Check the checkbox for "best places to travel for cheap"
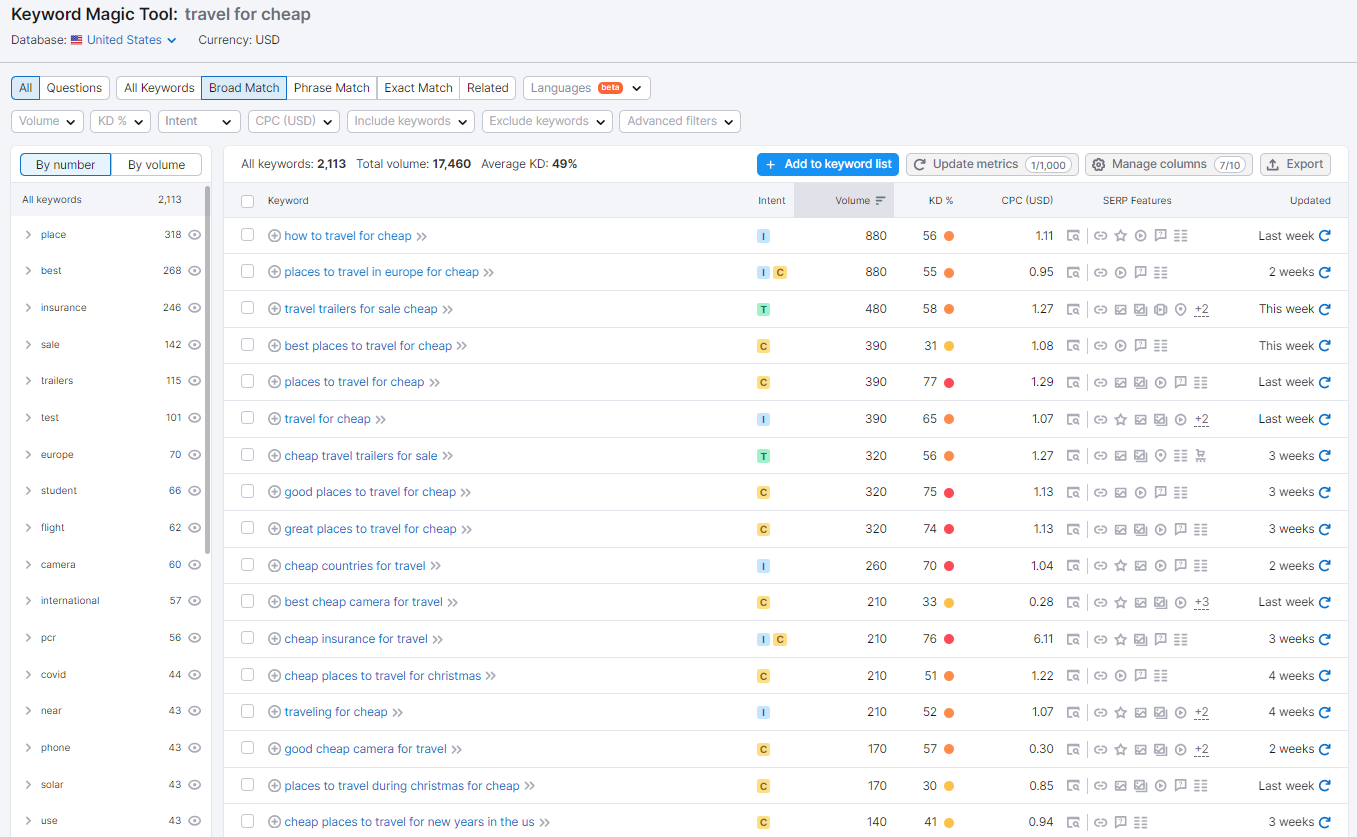 [x=247, y=345]
